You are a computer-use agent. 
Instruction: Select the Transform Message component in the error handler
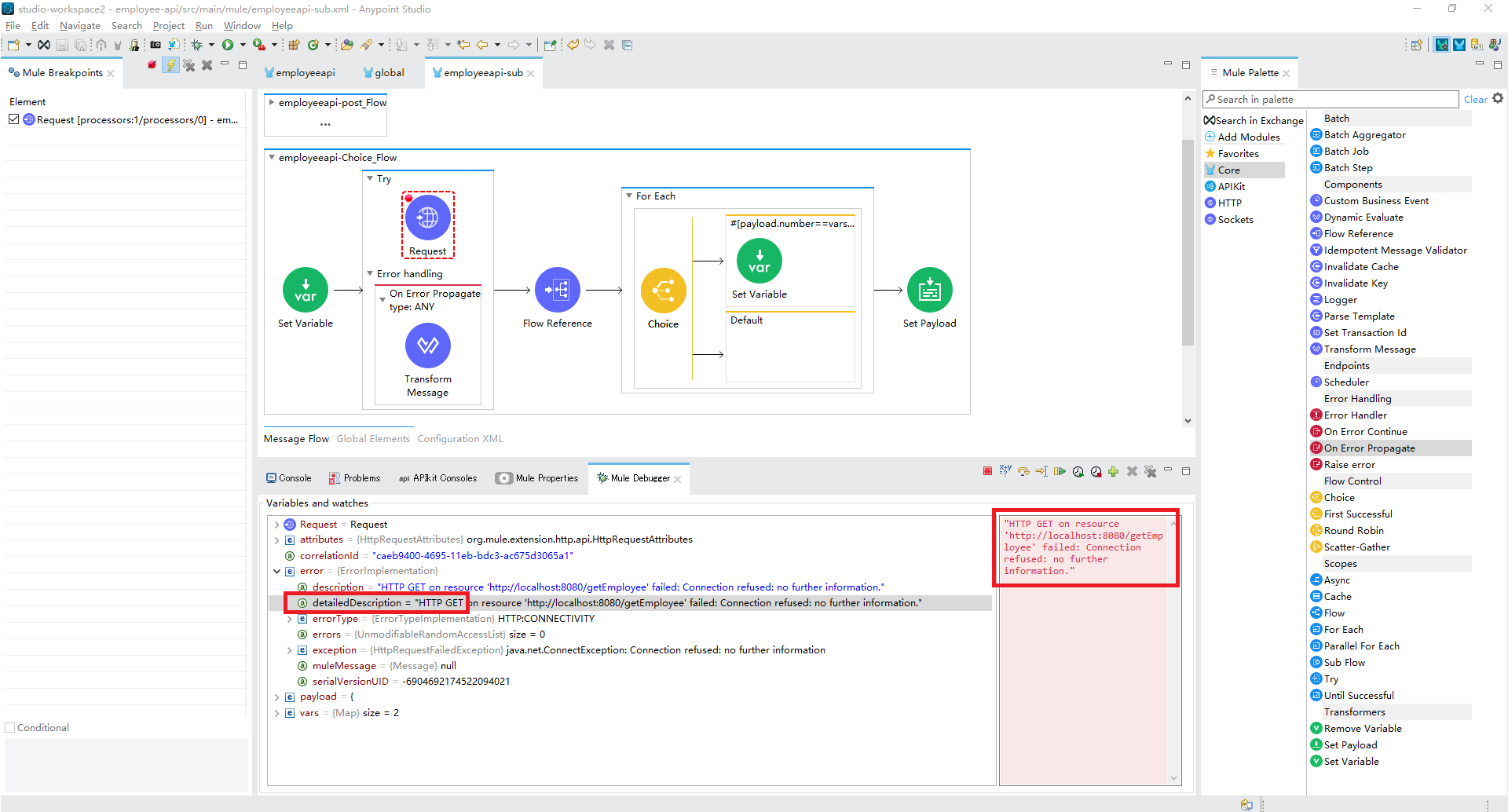click(428, 346)
